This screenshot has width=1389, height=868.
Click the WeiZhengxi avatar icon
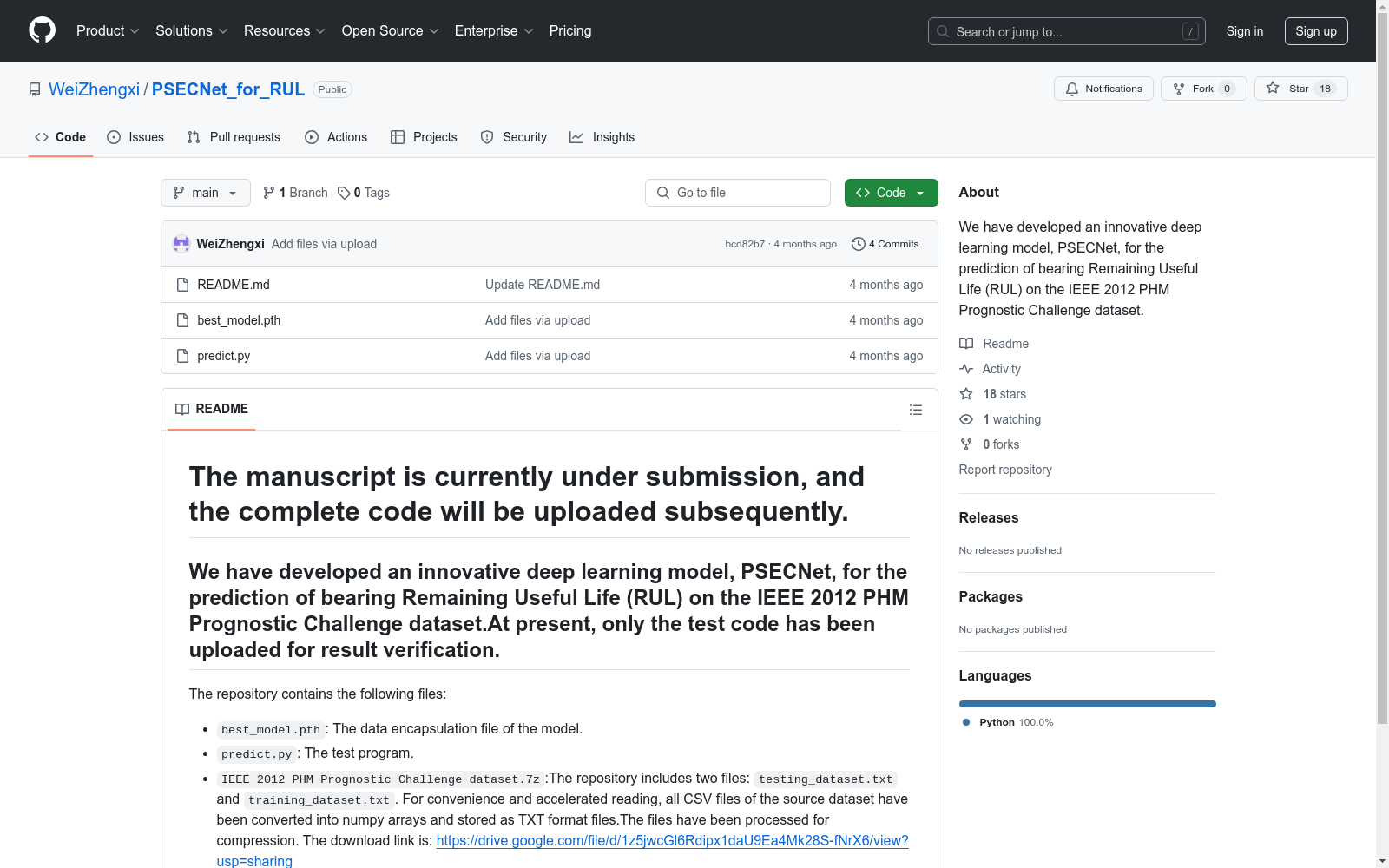pos(181,244)
